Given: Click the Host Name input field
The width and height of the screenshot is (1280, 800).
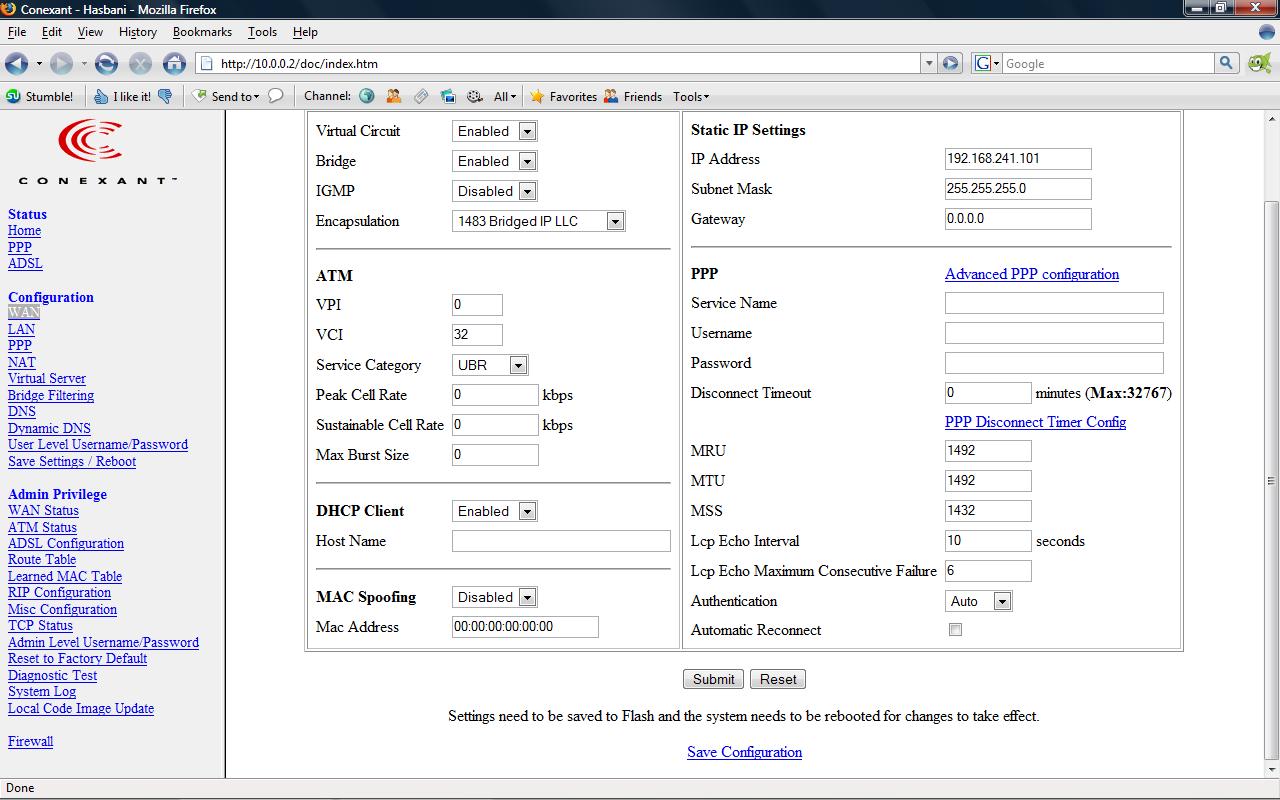Looking at the screenshot, I should point(561,541).
